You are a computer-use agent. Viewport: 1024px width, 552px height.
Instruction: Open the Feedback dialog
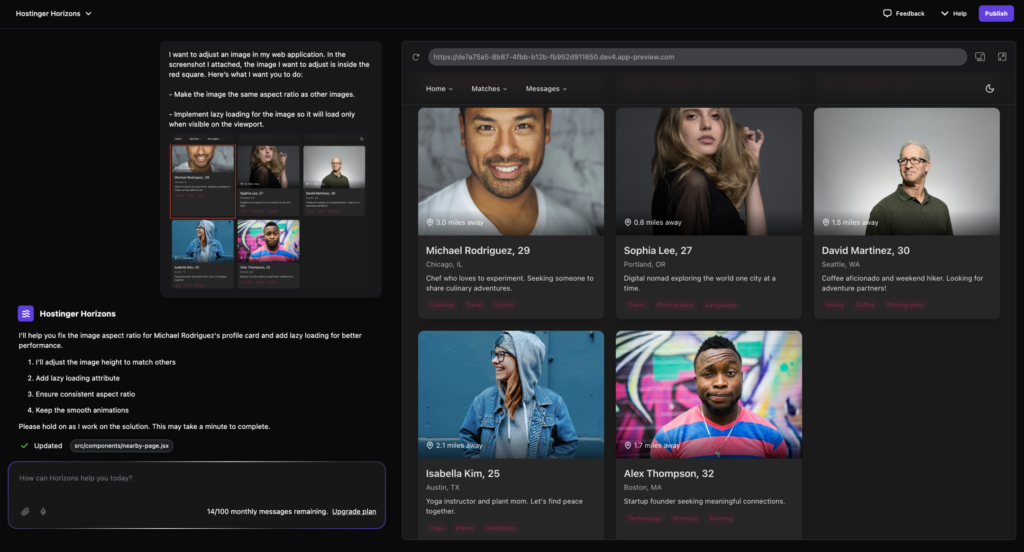(x=903, y=14)
